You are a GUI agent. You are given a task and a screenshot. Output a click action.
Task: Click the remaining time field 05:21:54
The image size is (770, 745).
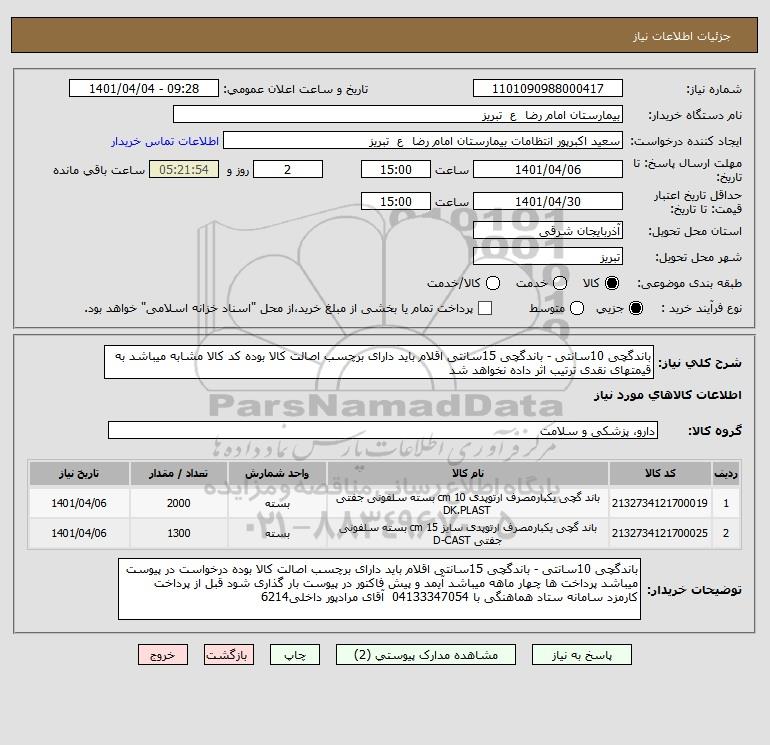(x=184, y=169)
